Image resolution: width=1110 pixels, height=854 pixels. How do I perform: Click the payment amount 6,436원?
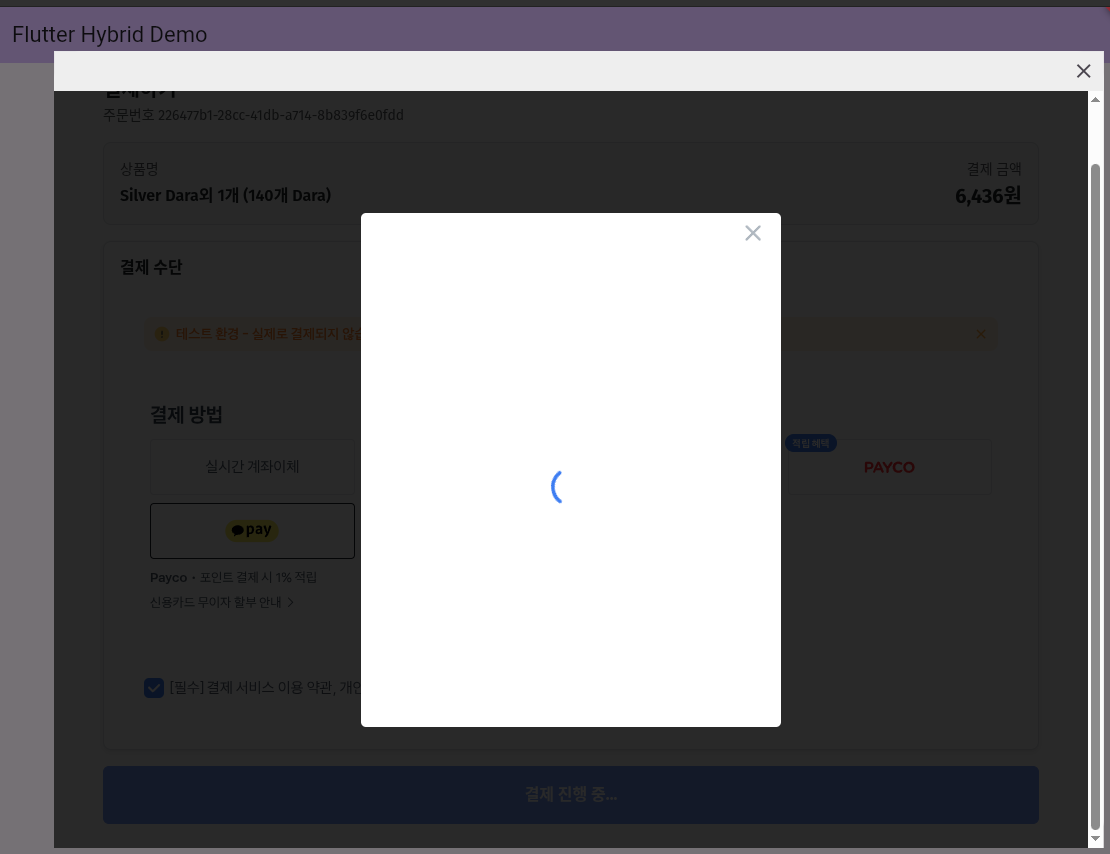coord(988,196)
